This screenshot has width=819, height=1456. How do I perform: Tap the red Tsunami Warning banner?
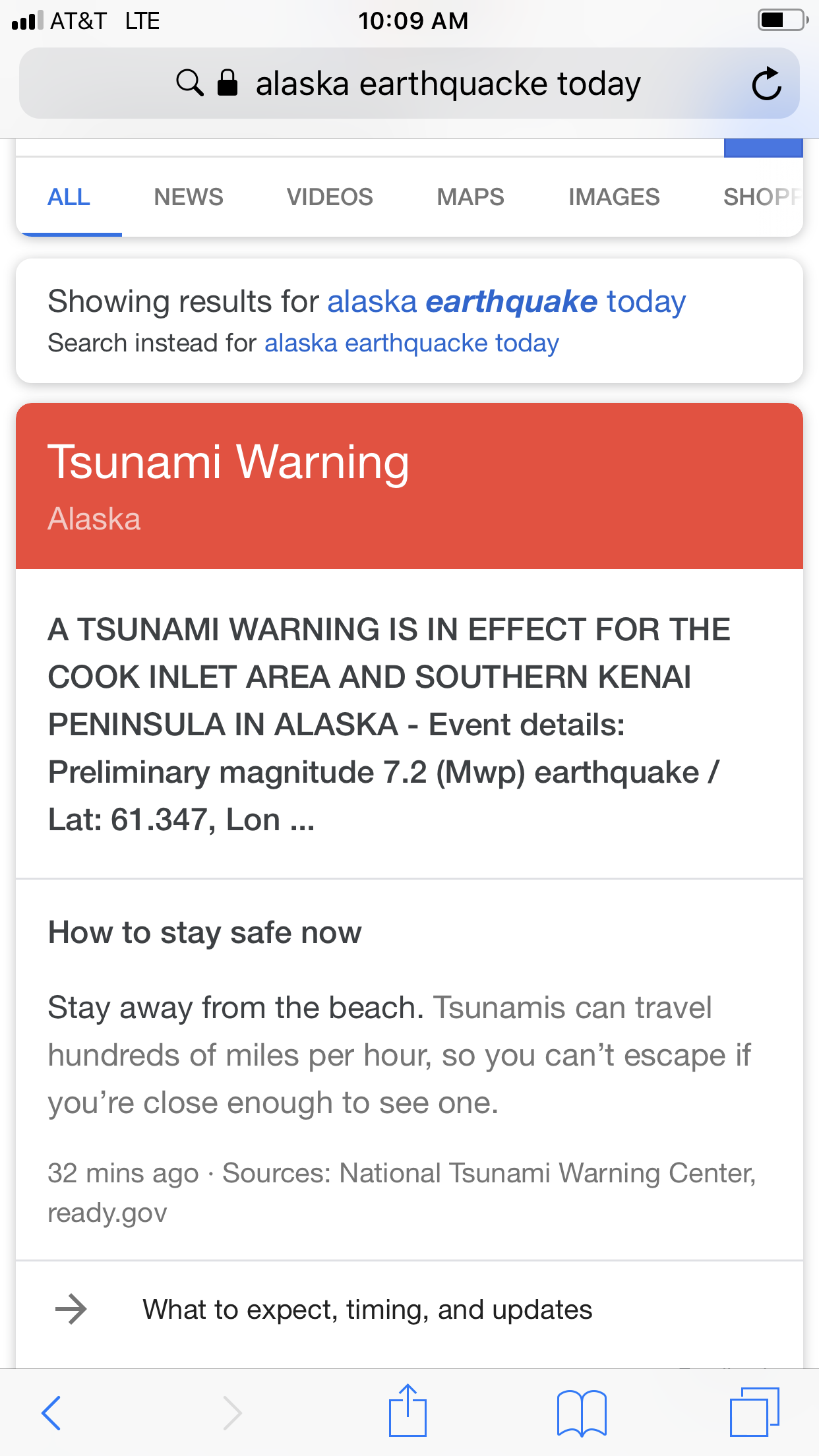point(409,485)
